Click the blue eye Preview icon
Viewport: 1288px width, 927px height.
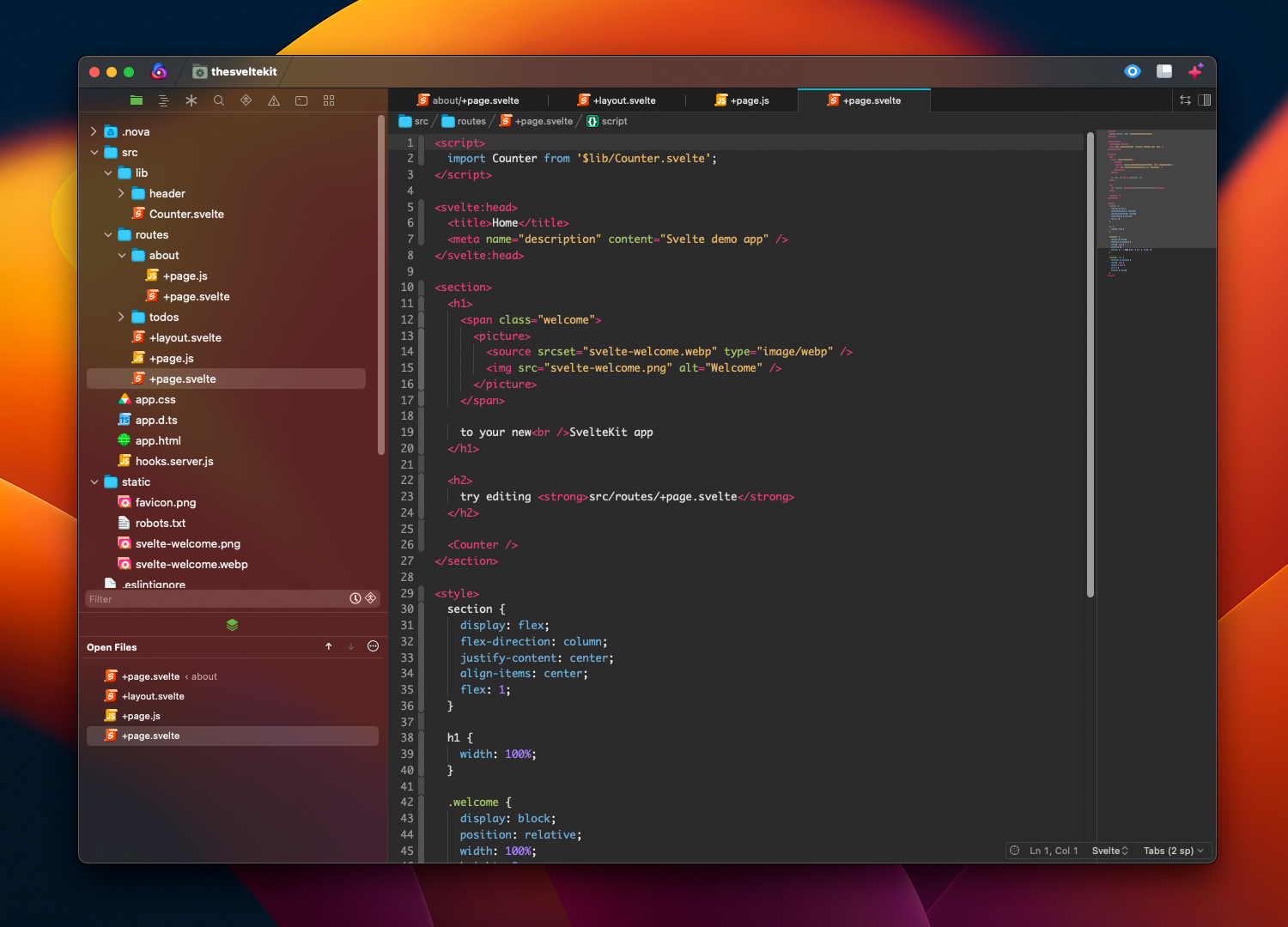coord(1133,71)
